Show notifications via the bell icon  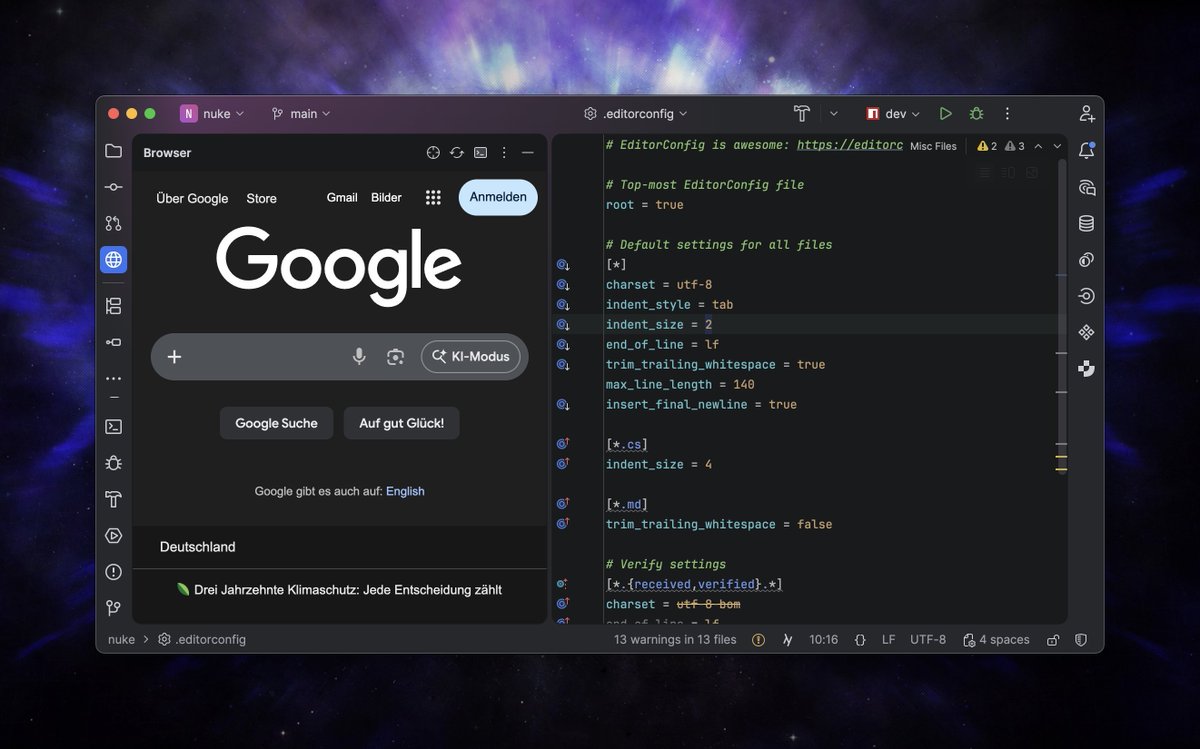1086,150
